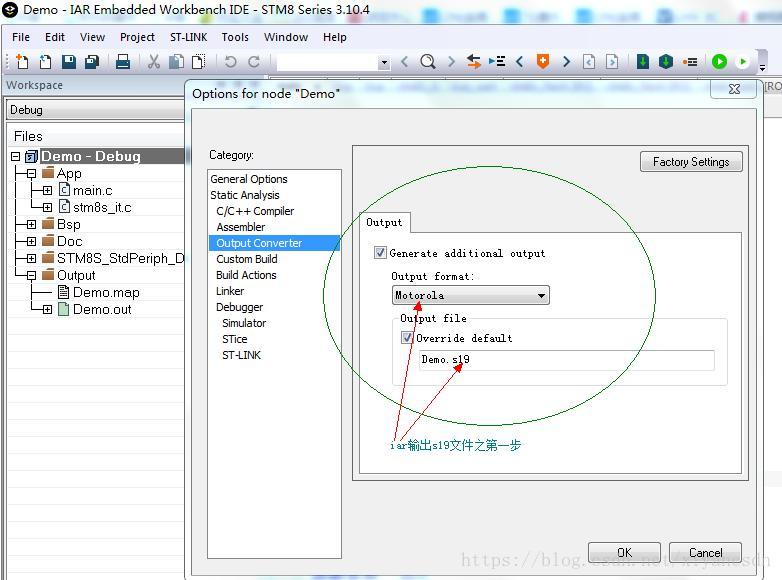Expand the Bsp folder node
Image resolution: width=782 pixels, height=580 pixels.
pyautogui.click(x=31, y=224)
